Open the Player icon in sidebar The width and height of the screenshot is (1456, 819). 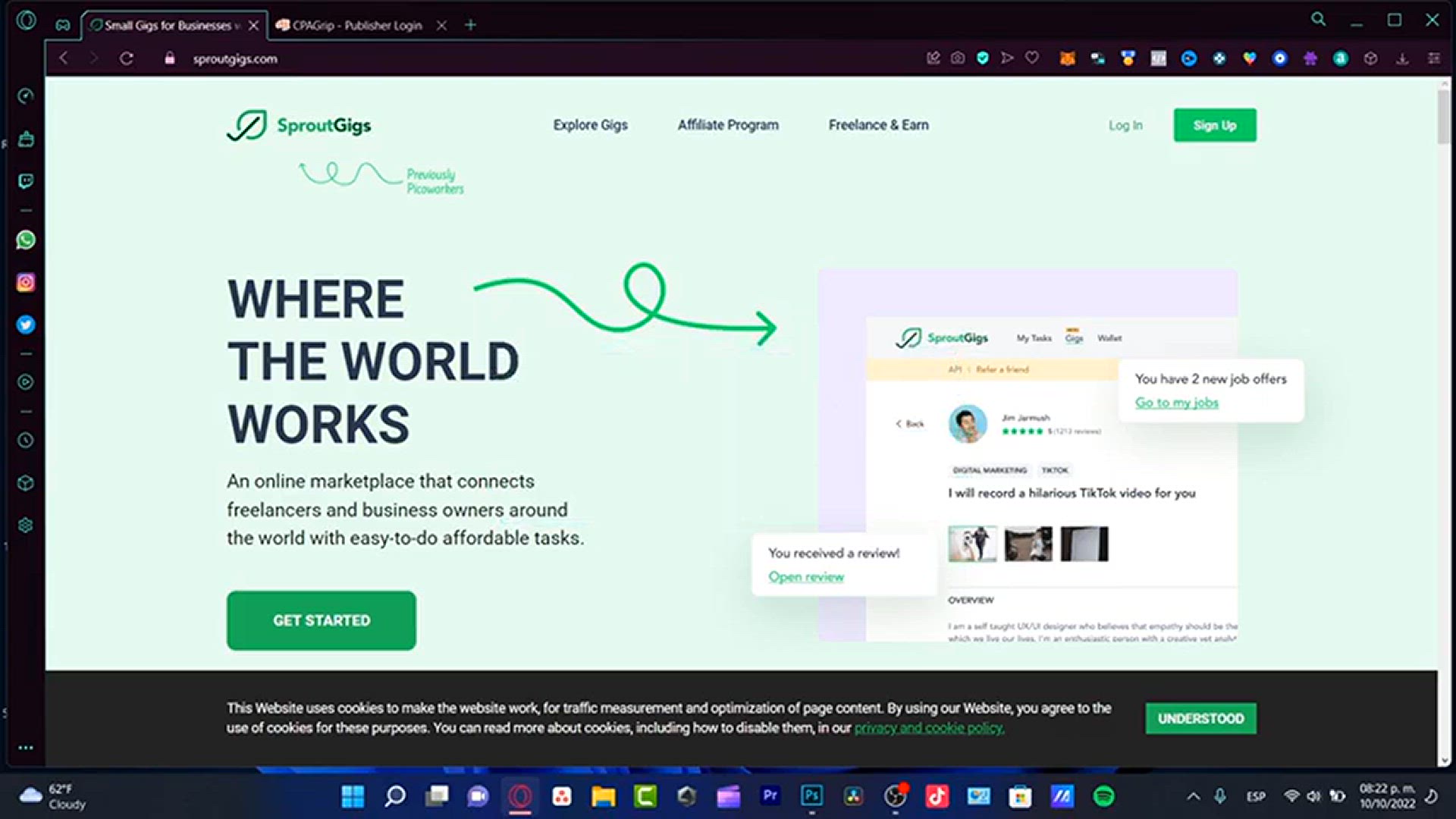click(26, 382)
